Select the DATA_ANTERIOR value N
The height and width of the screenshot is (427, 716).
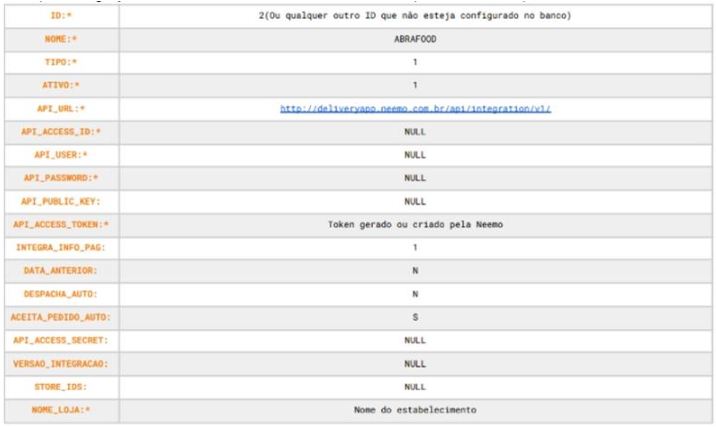pos(415,271)
